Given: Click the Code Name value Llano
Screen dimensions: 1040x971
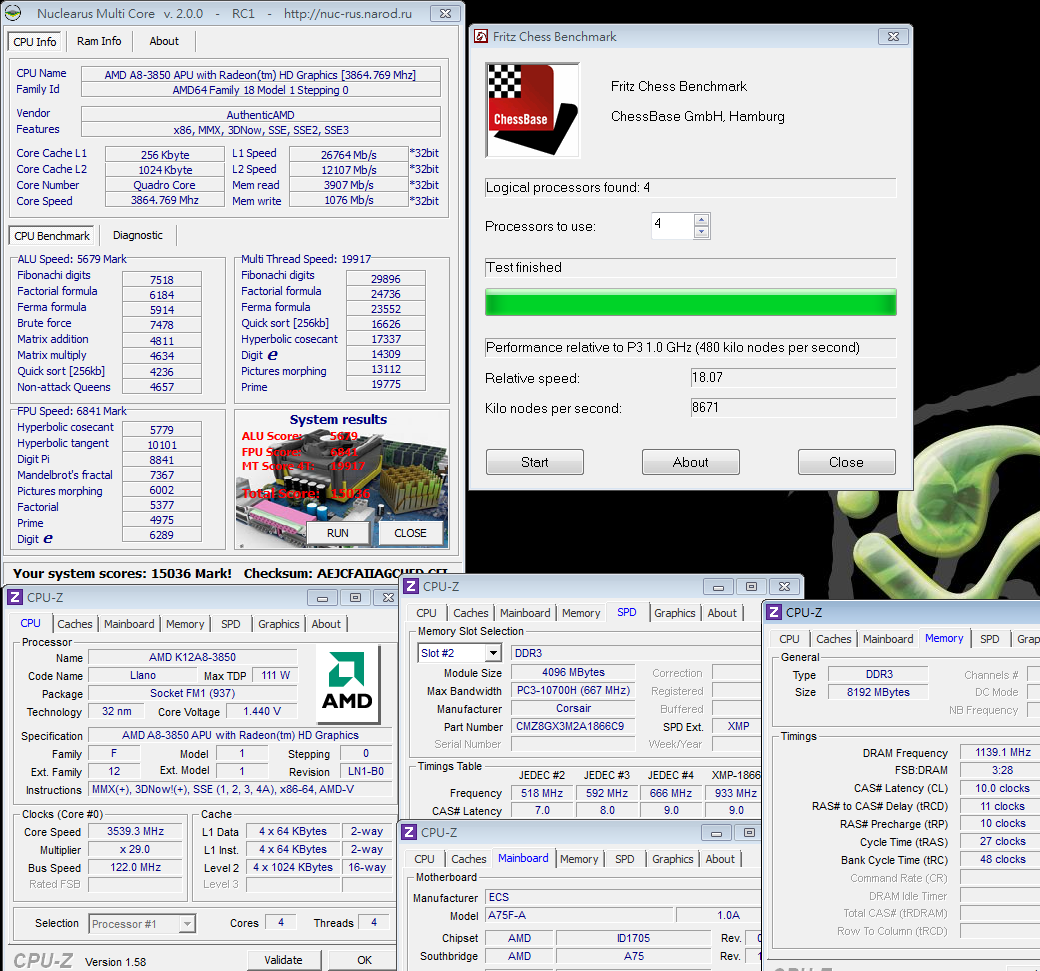Looking at the screenshot, I should 143,675.
